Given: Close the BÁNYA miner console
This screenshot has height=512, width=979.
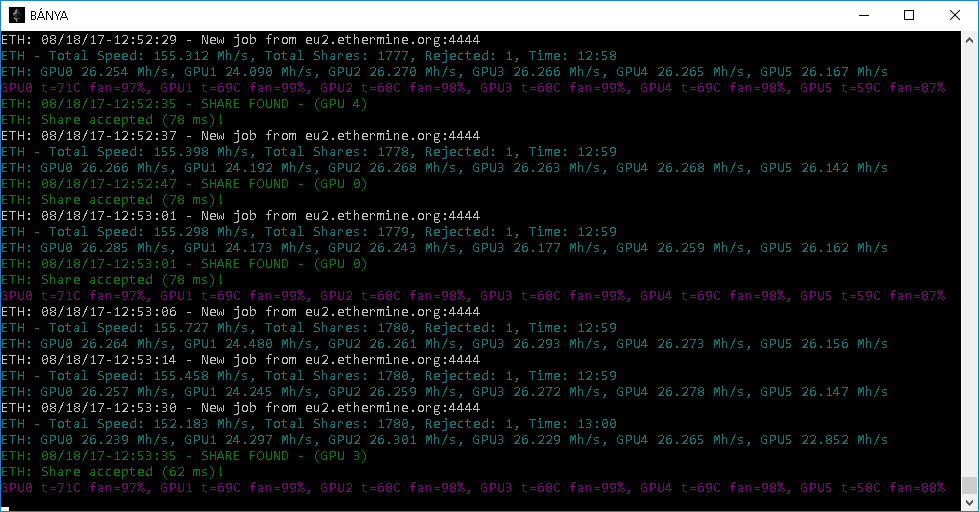Looking at the screenshot, I should click(955, 15).
